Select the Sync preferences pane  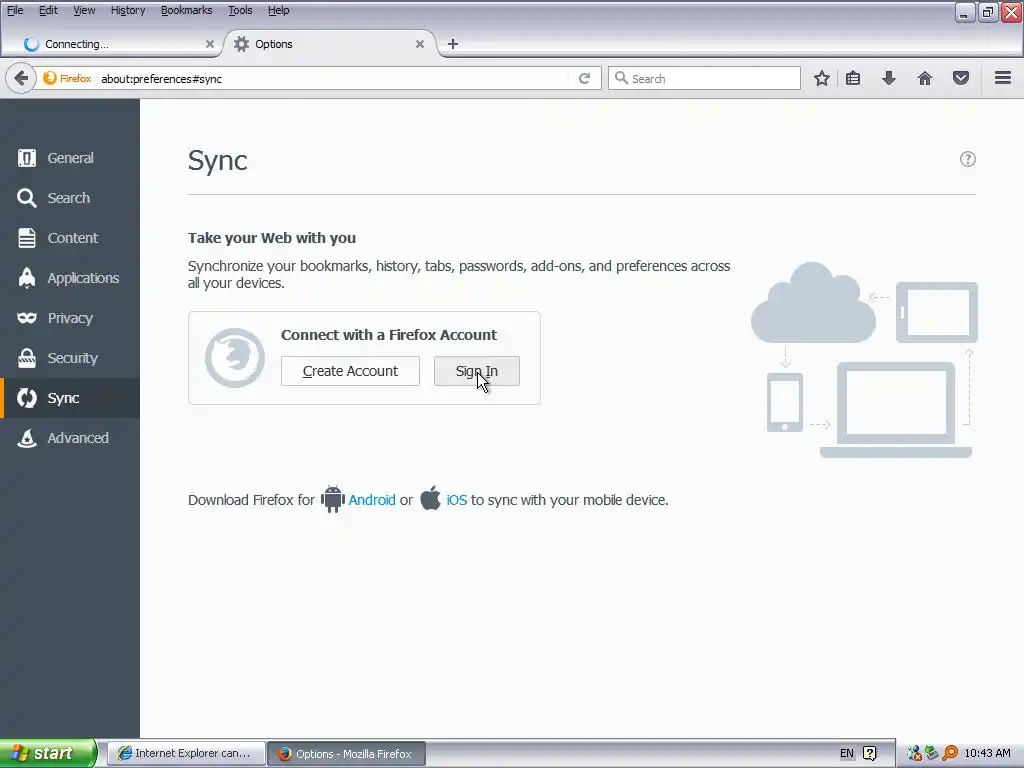point(70,398)
